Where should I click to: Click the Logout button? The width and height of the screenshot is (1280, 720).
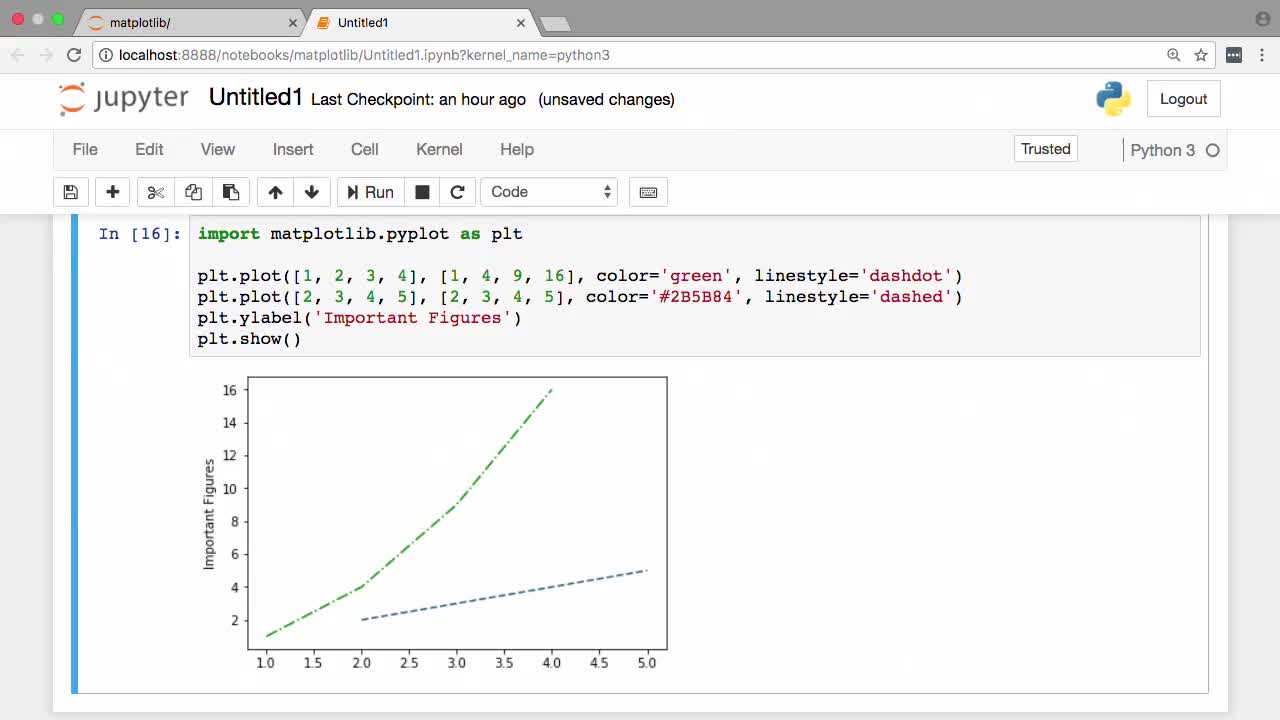pyautogui.click(x=1184, y=98)
